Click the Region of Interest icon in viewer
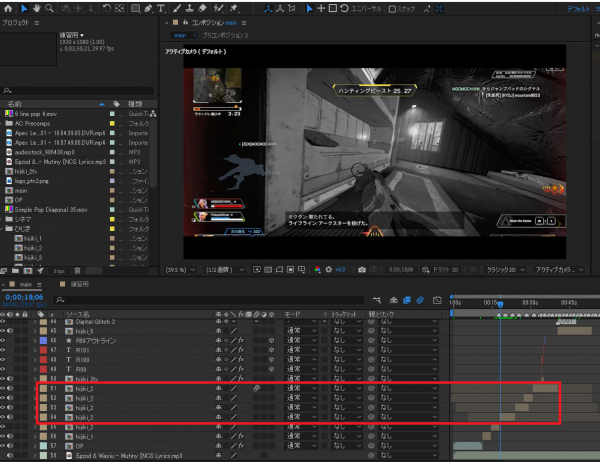The image size is (600, 462). click(290, 269)
